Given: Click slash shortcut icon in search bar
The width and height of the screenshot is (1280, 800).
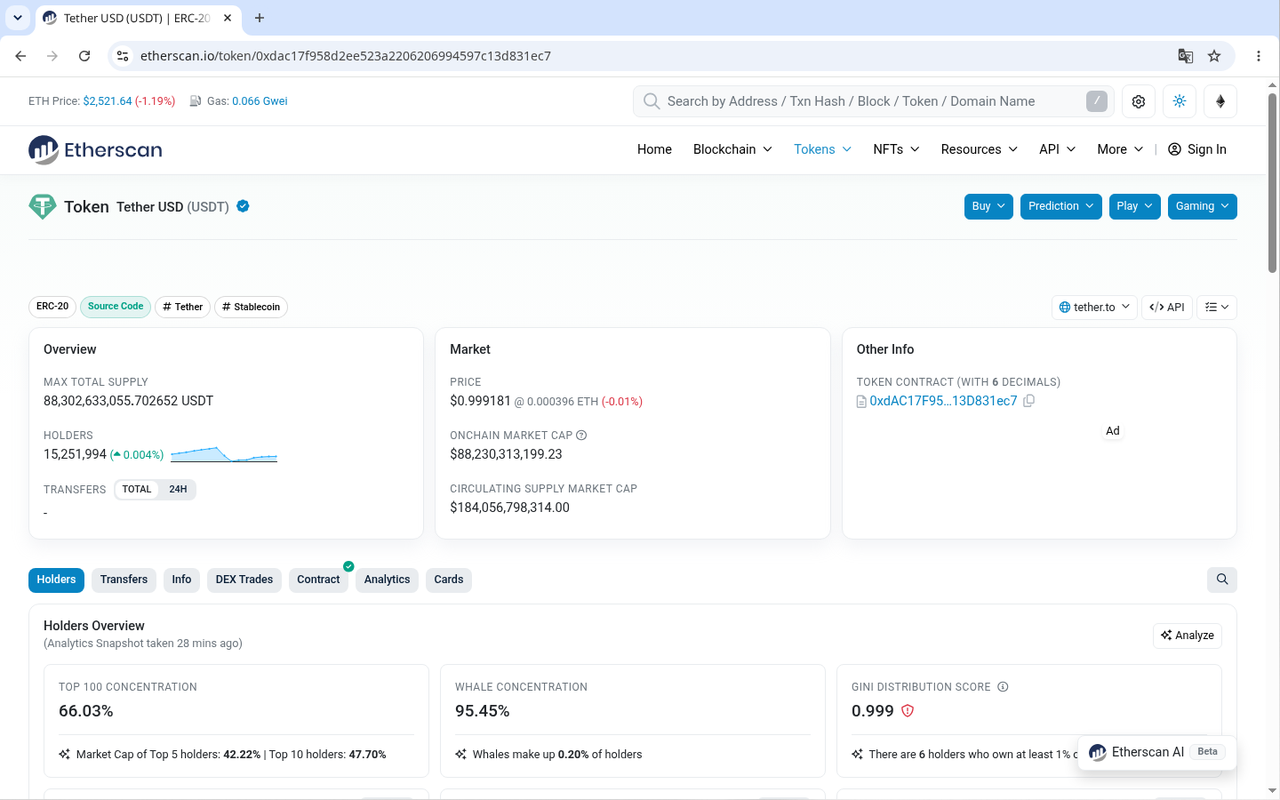Looking at the screenshot, I should (1097, 101).
